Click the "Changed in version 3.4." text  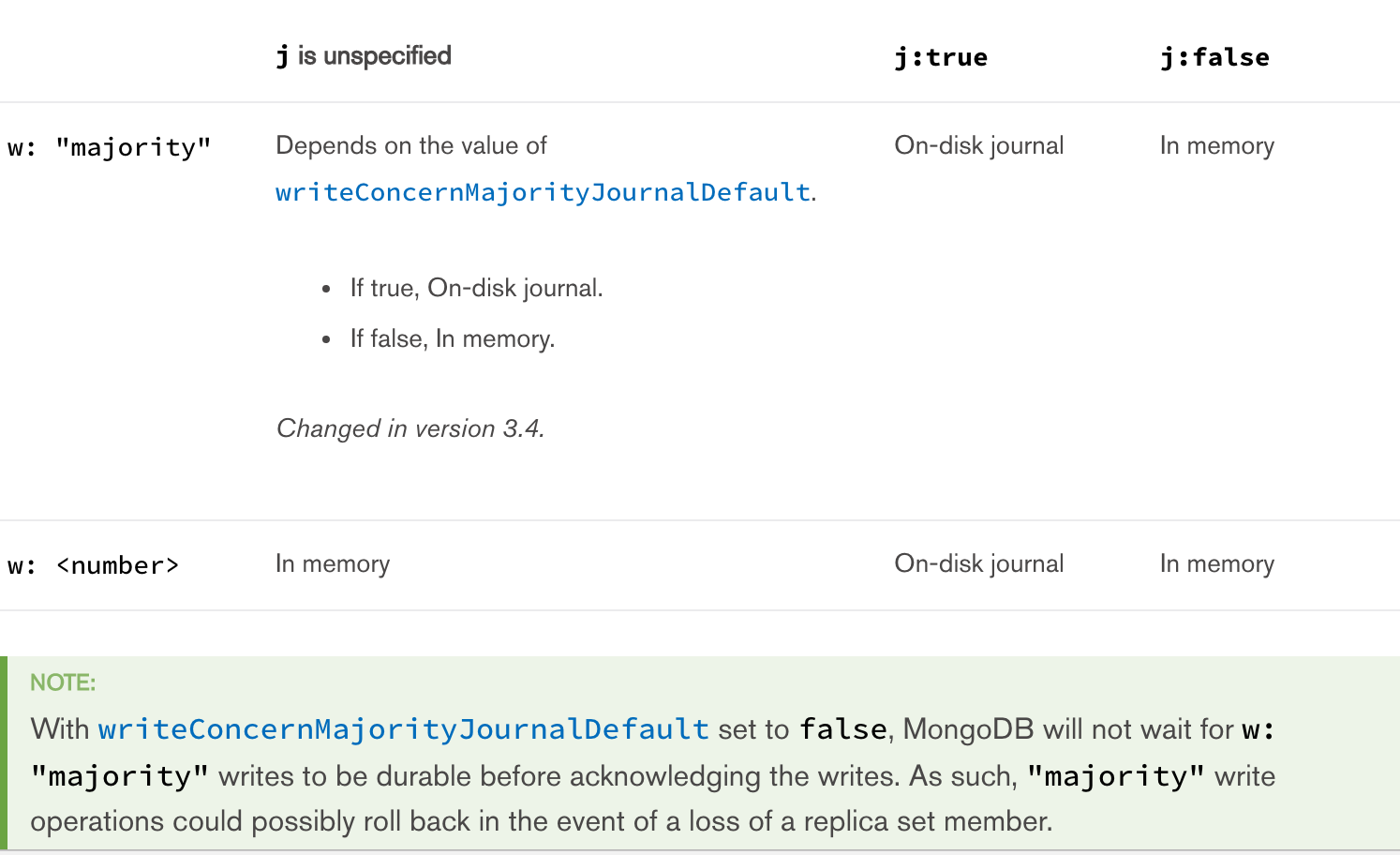coord(410,428)
